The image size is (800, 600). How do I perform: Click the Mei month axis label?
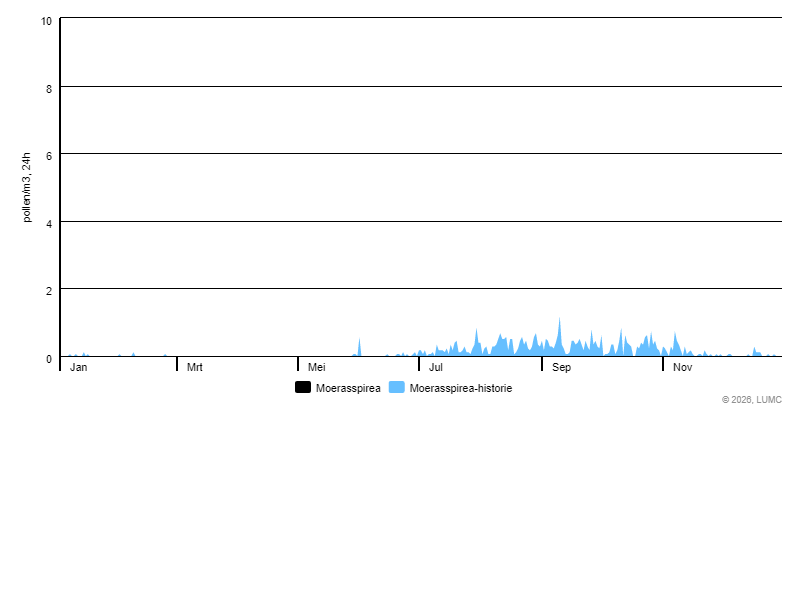tap(316, 367)
